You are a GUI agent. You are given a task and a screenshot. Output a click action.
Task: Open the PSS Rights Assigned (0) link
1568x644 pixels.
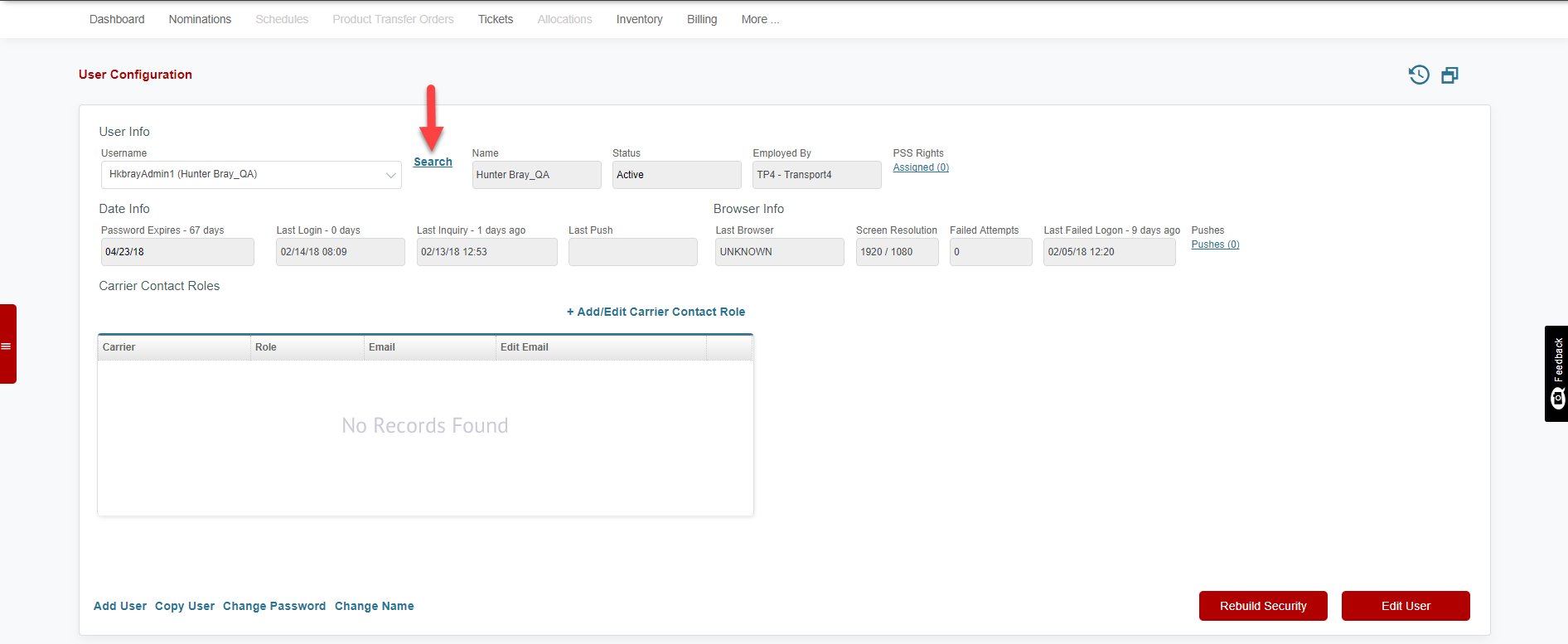pos(920,167)
